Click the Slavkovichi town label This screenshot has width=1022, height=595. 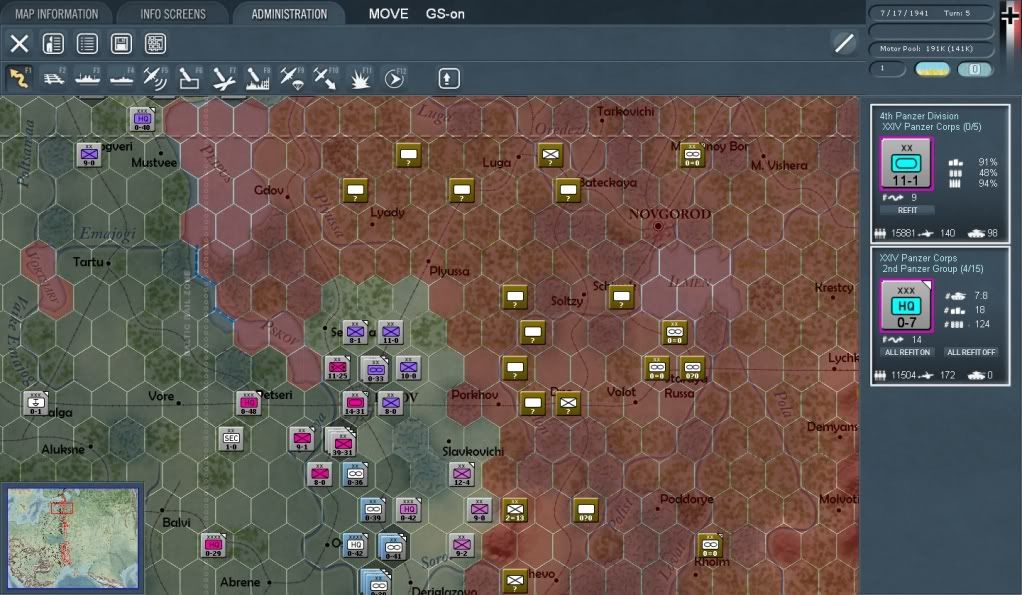point(473,452)
